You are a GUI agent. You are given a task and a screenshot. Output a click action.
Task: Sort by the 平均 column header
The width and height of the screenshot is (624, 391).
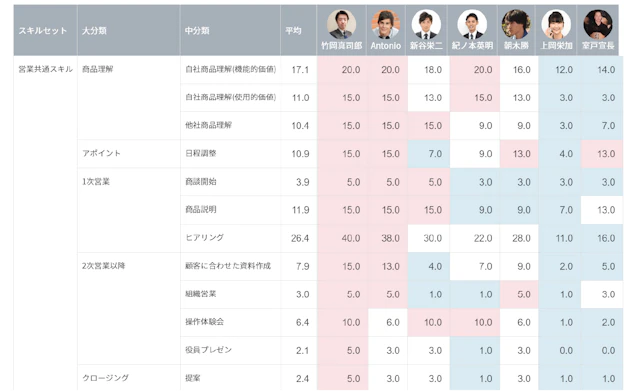[293, 31]
